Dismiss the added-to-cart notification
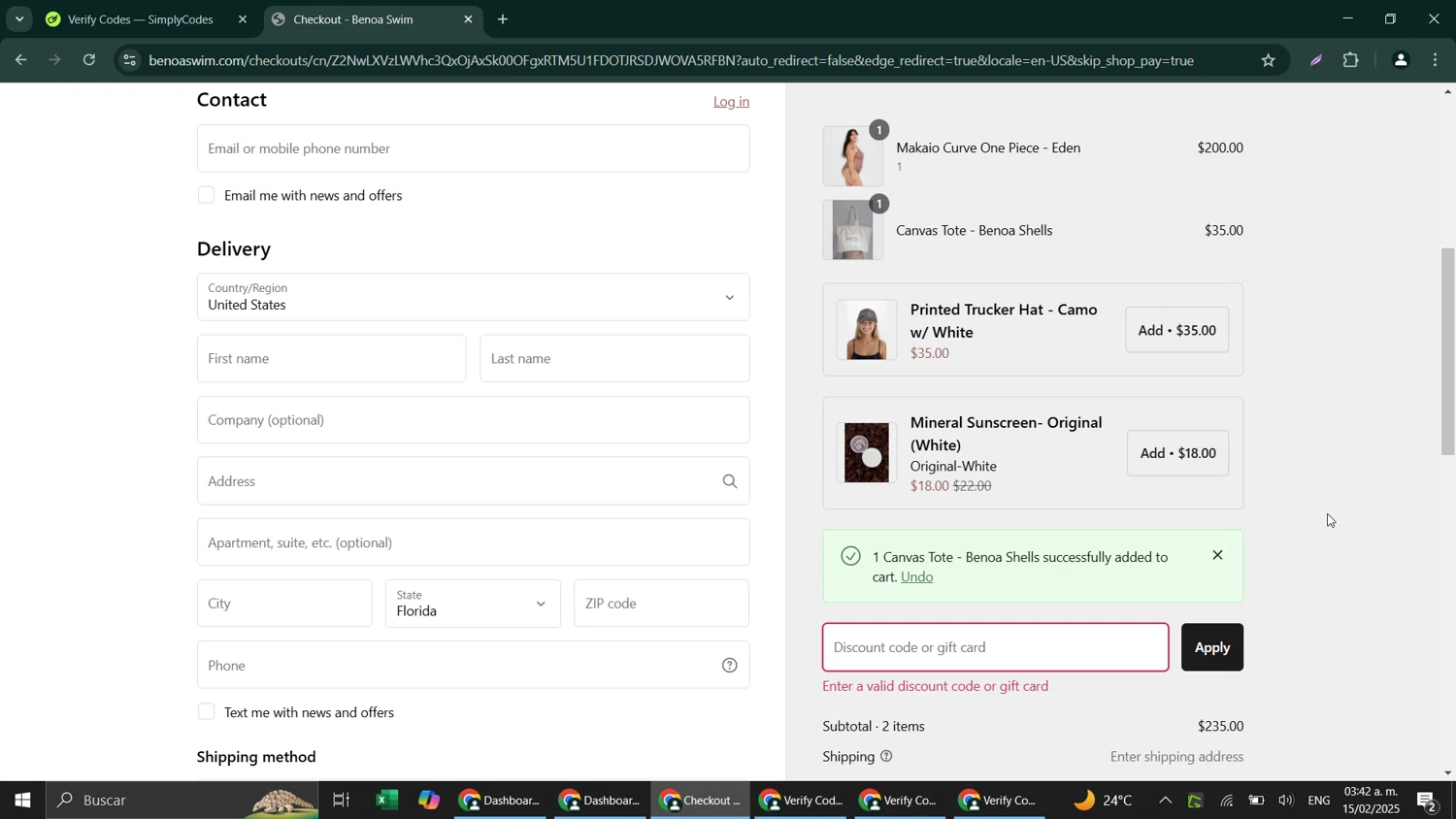The height and width of the screenshot is (819, 1456). point(1217,555)
